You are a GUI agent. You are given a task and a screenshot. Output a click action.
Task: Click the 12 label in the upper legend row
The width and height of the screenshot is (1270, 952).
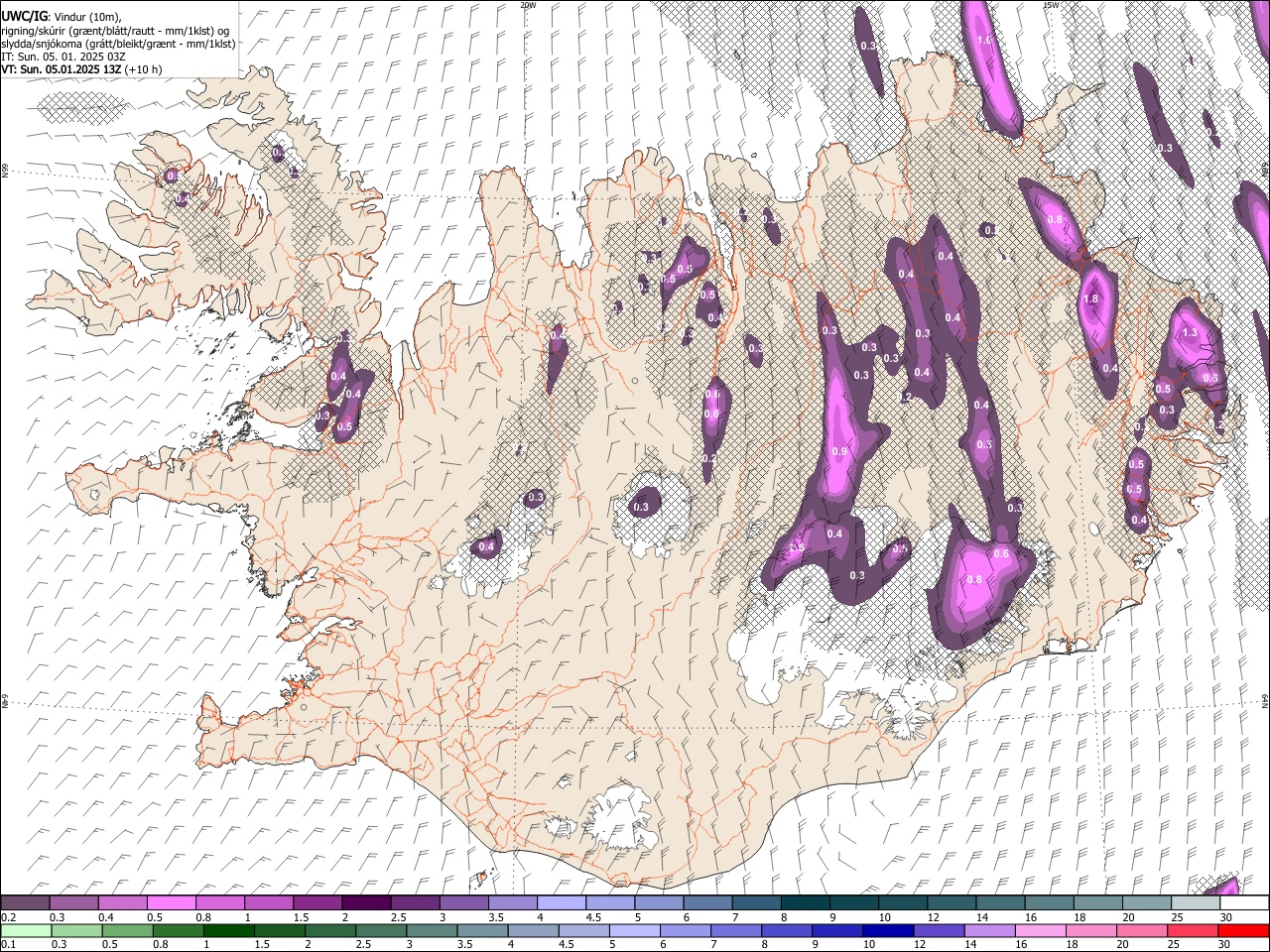[x=934, y=917]
